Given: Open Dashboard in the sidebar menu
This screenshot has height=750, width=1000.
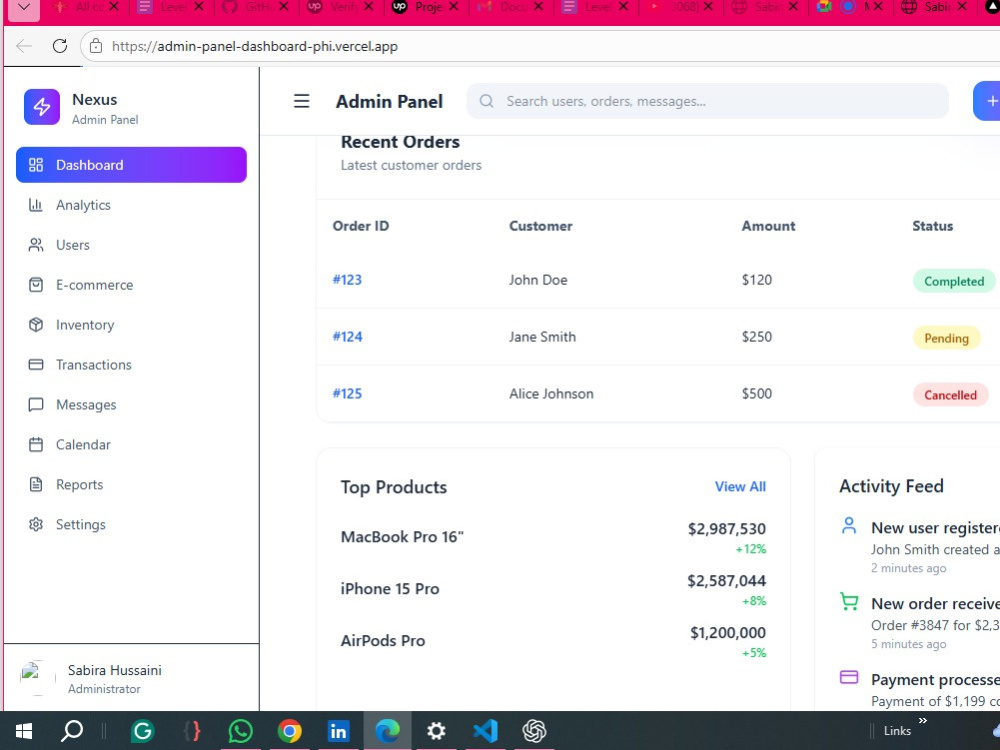Looking at the screenshot, I should [131, 165].
